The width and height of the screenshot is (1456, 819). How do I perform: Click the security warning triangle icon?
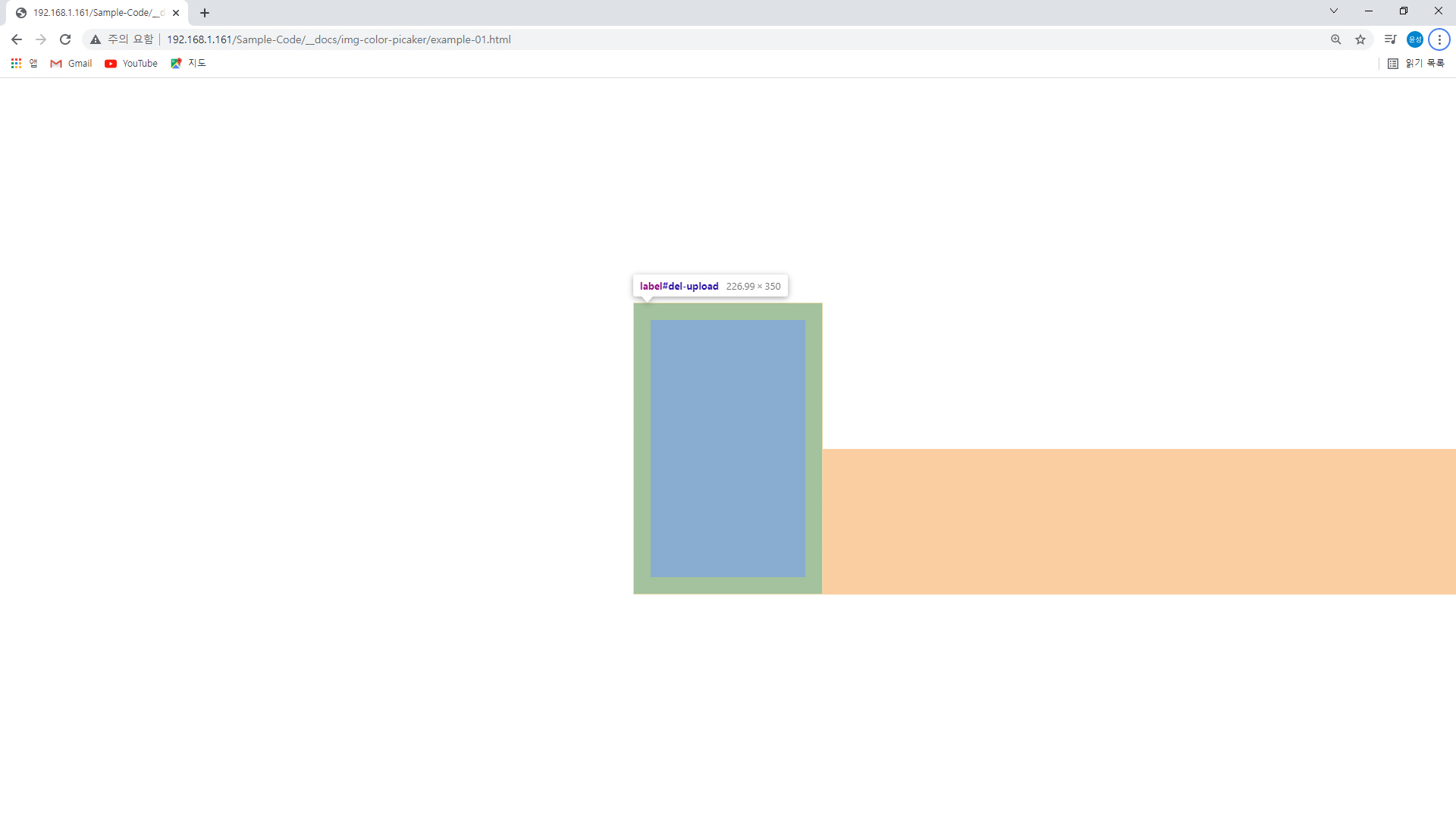pyautogui.click(x=96, y=39)
